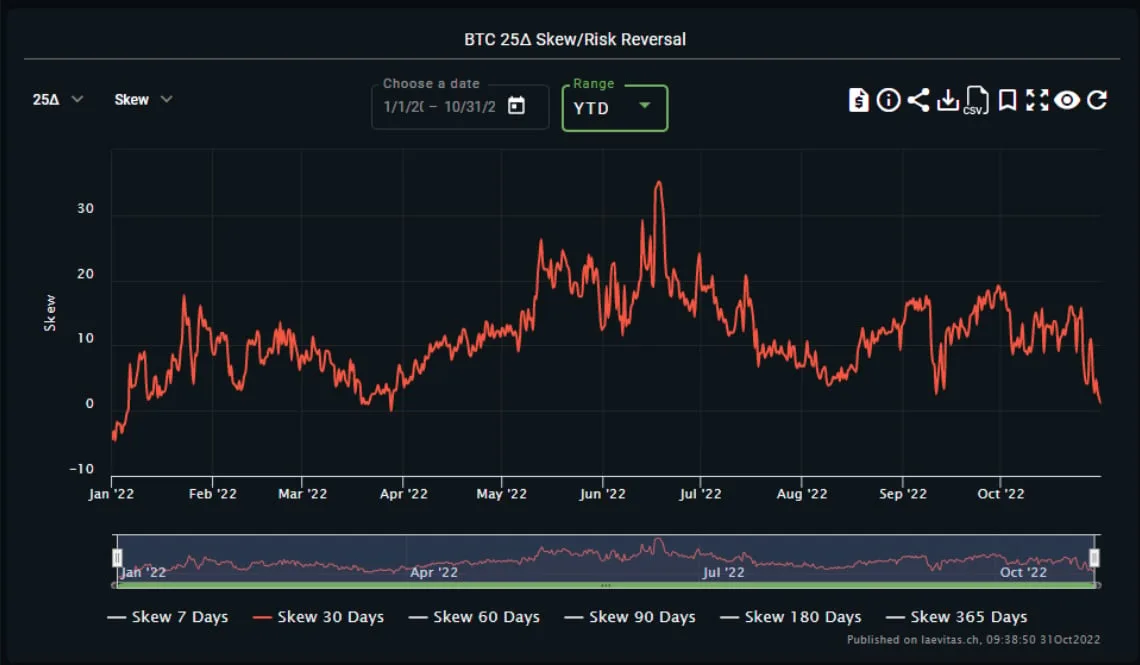This screenshot has width=1140, height=665.
Task: Click the Choose a date range field
Action: click(459, 107)
